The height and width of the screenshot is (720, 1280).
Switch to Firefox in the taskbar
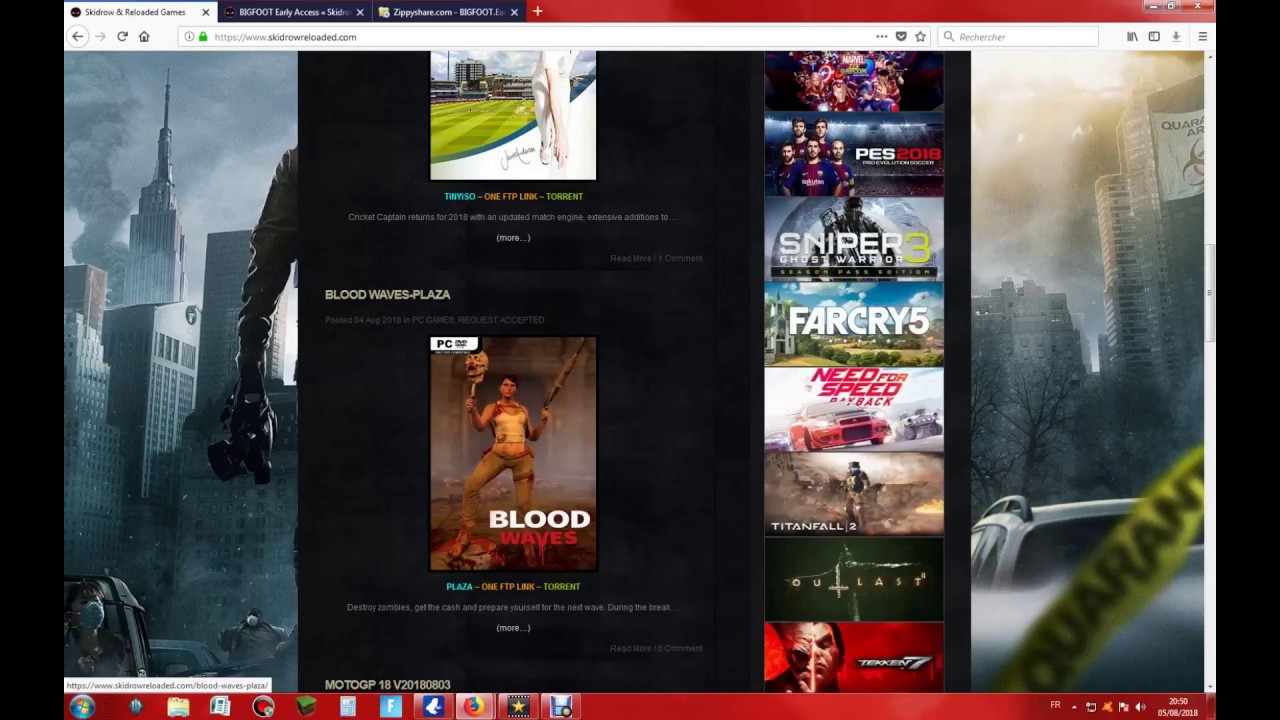tap(473, 707)
